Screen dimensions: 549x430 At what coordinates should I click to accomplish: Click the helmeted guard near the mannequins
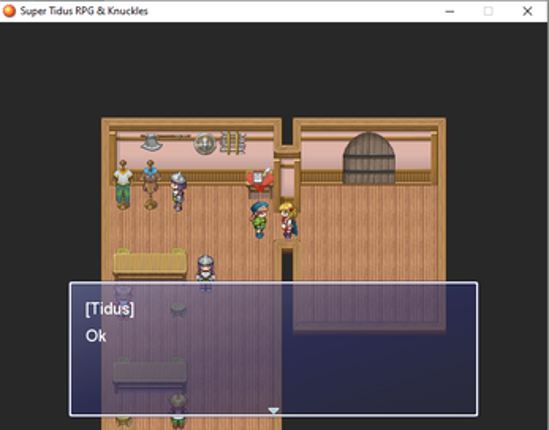178,192
